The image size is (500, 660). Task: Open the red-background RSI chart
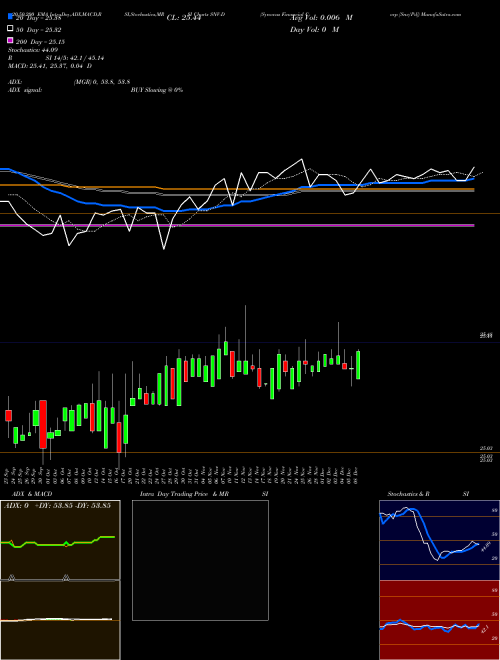coord(439,620)
